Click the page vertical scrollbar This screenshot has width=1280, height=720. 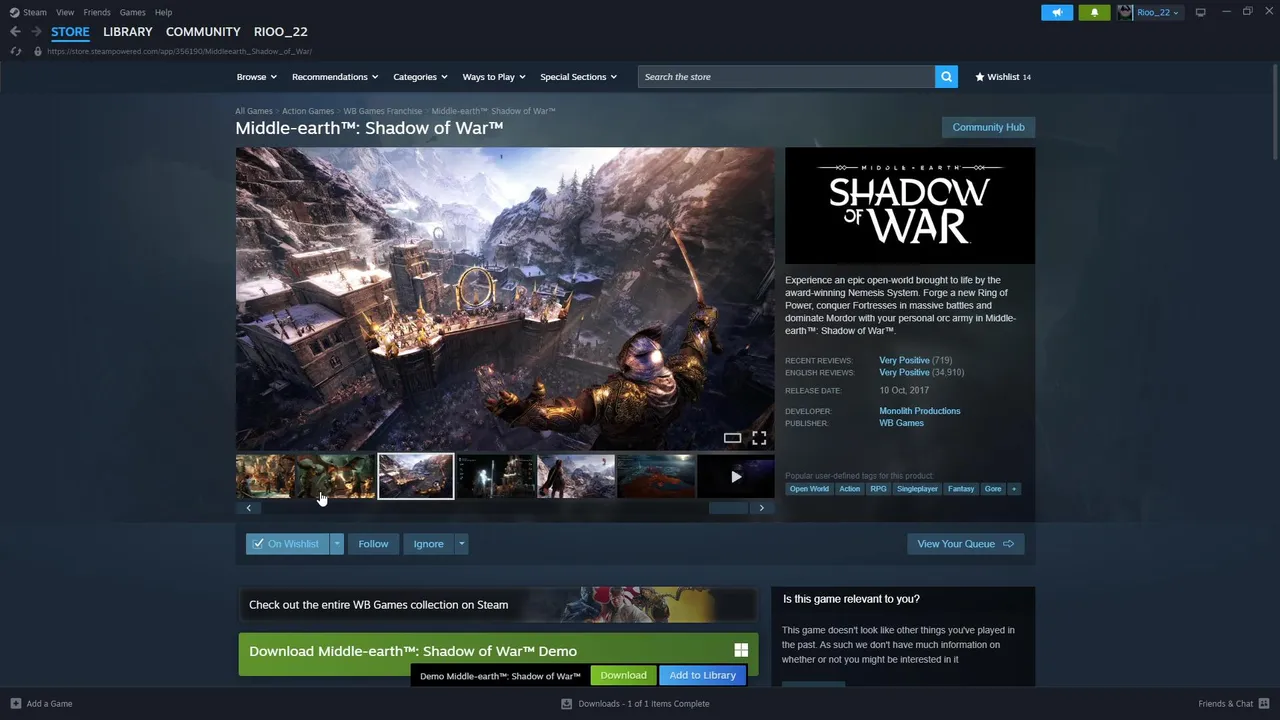pos(1275,110)
